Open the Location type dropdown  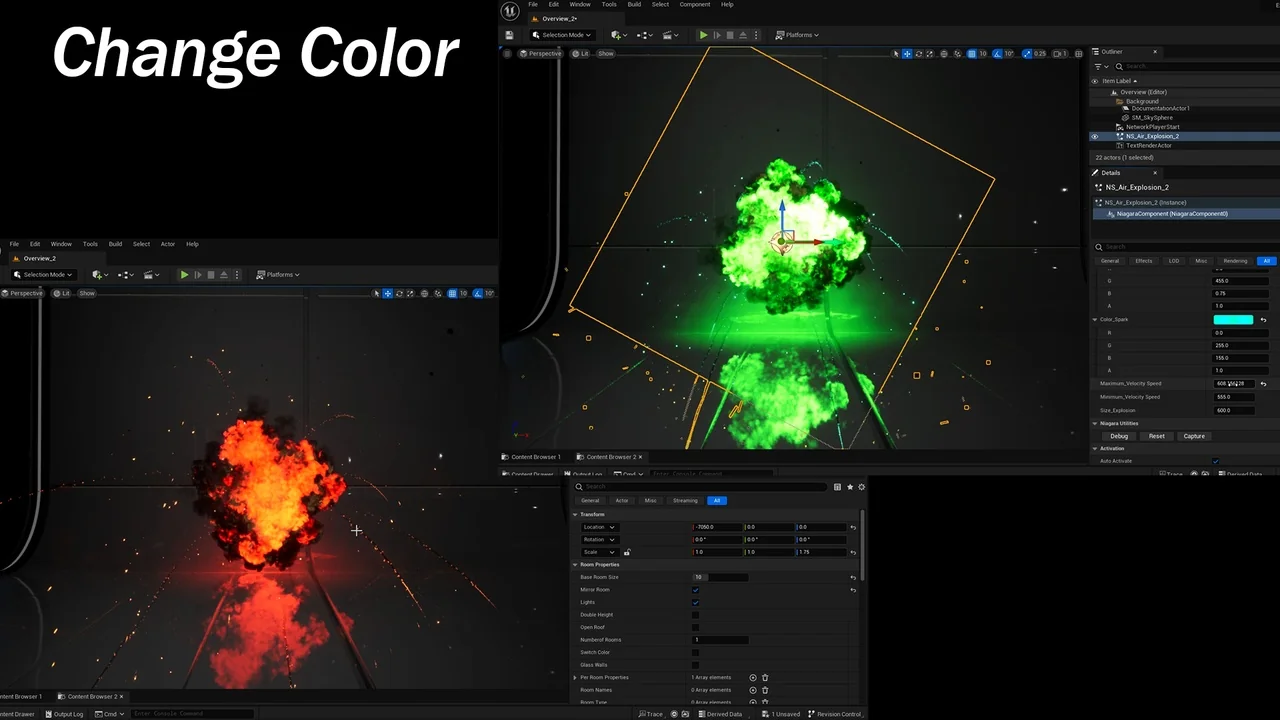[x=599, y=527]
